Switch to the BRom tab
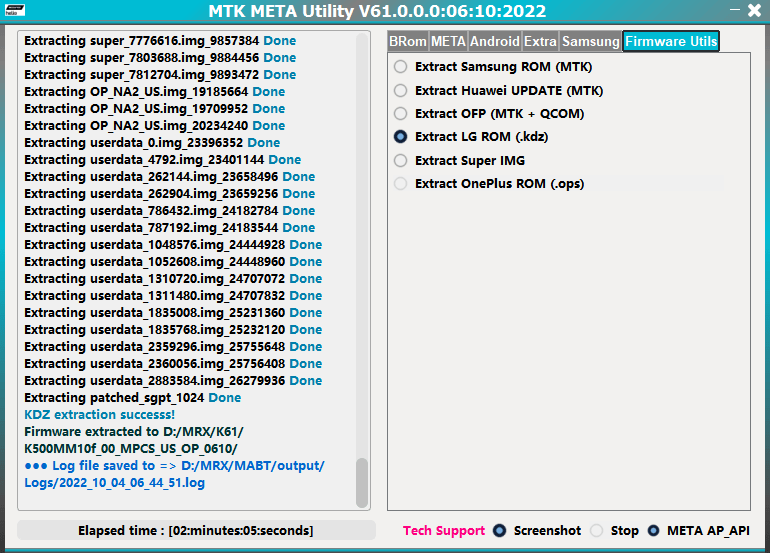Screen dimensions: 770x553 [408, 41]
